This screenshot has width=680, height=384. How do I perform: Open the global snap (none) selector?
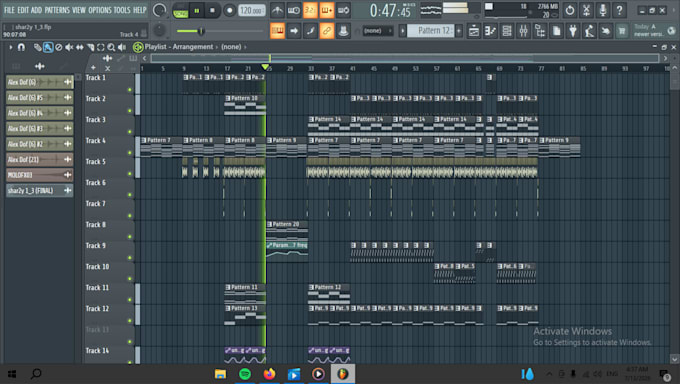(x=378, y=31)
